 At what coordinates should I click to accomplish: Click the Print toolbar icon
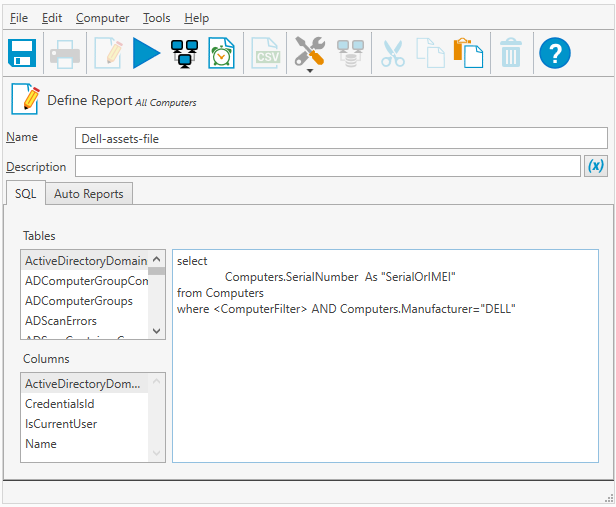point(65,54)
